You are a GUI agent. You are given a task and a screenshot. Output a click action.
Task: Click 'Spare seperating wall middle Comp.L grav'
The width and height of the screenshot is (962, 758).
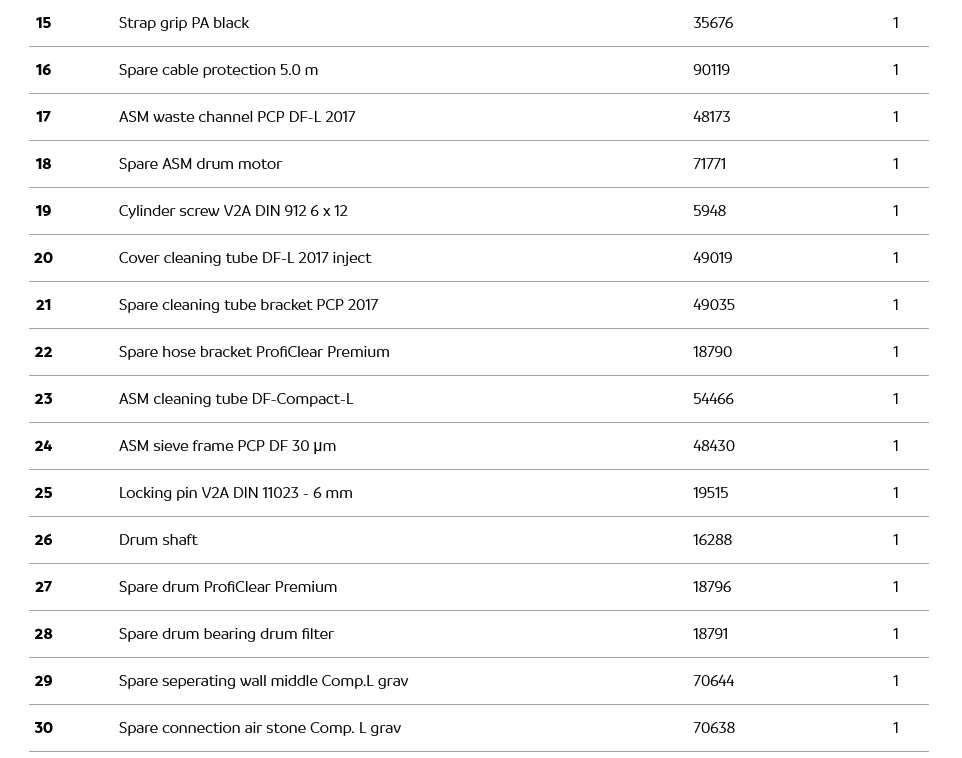coord(263,681)
